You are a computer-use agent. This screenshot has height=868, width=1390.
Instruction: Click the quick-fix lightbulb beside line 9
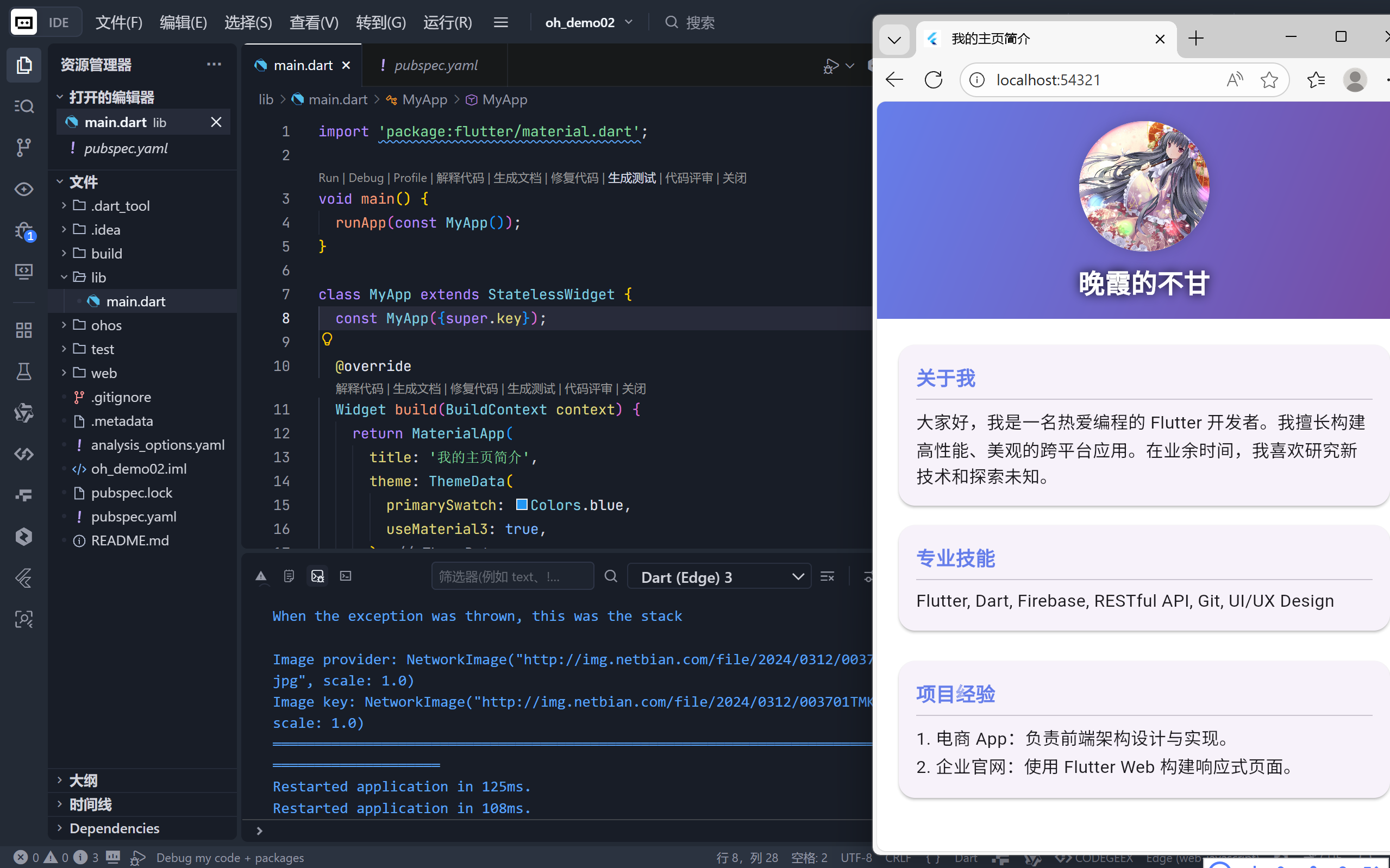click(327, 339)
